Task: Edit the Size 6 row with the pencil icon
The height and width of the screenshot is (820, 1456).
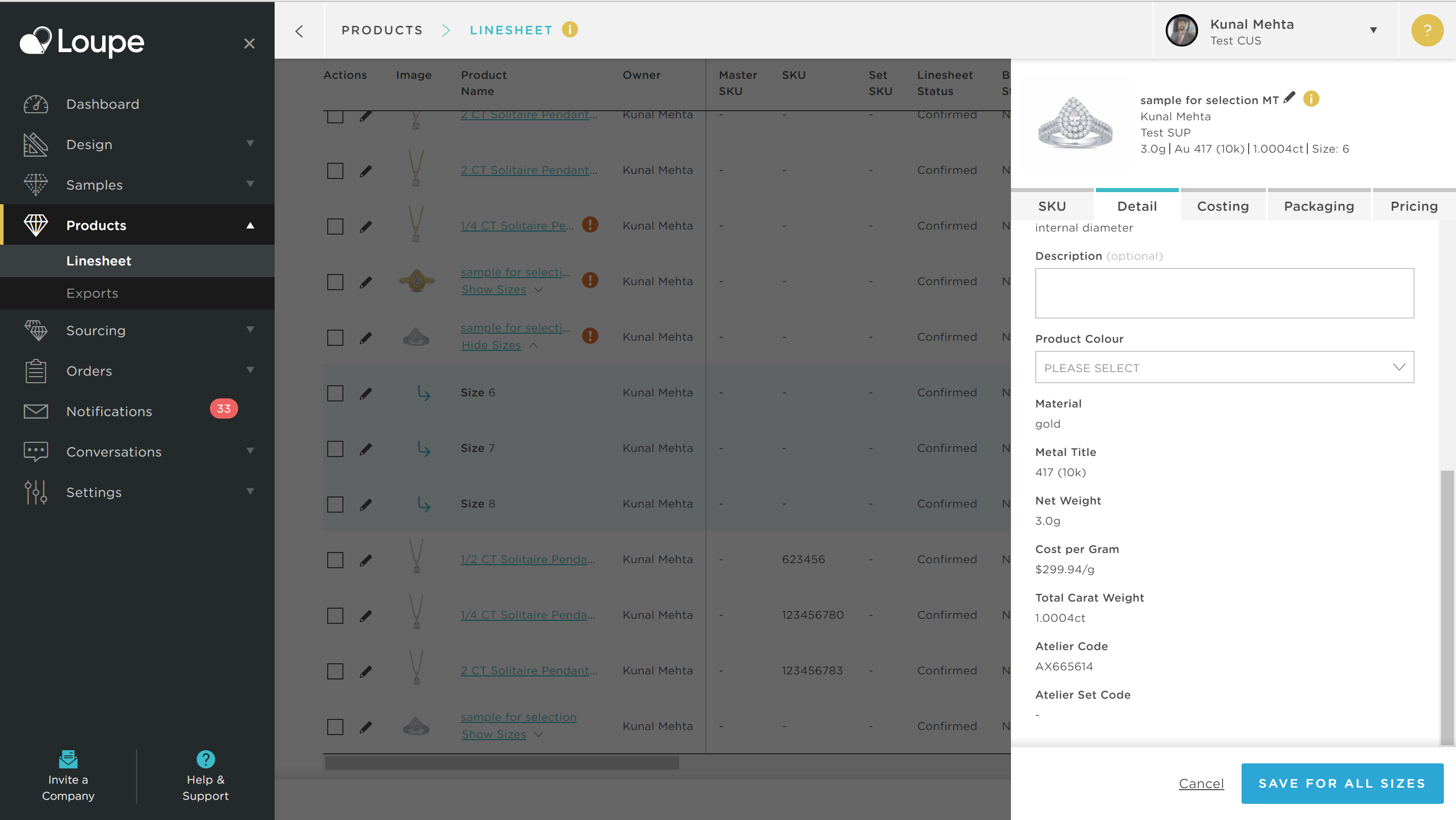Action: pyautogui.click(x=366, y=393)
